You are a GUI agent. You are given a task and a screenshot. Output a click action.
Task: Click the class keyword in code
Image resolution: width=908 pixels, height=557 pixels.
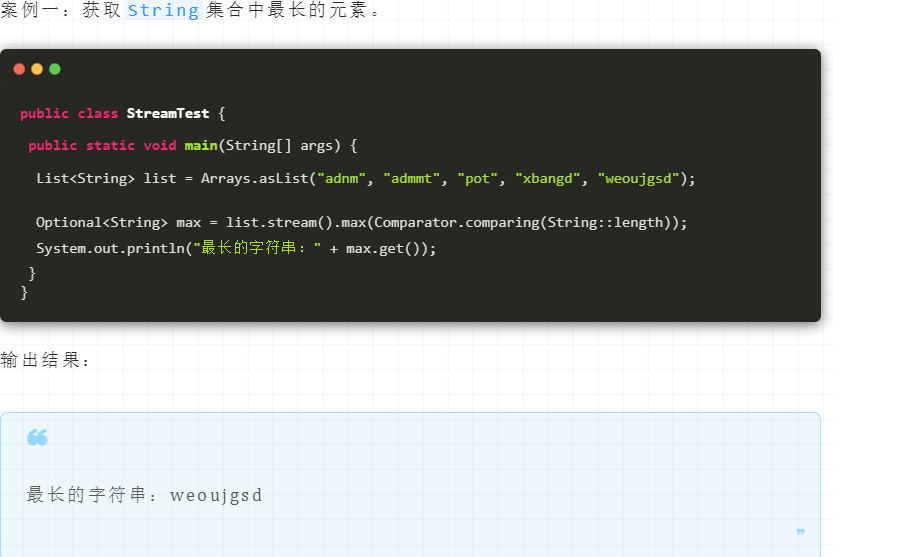(98, 113)
